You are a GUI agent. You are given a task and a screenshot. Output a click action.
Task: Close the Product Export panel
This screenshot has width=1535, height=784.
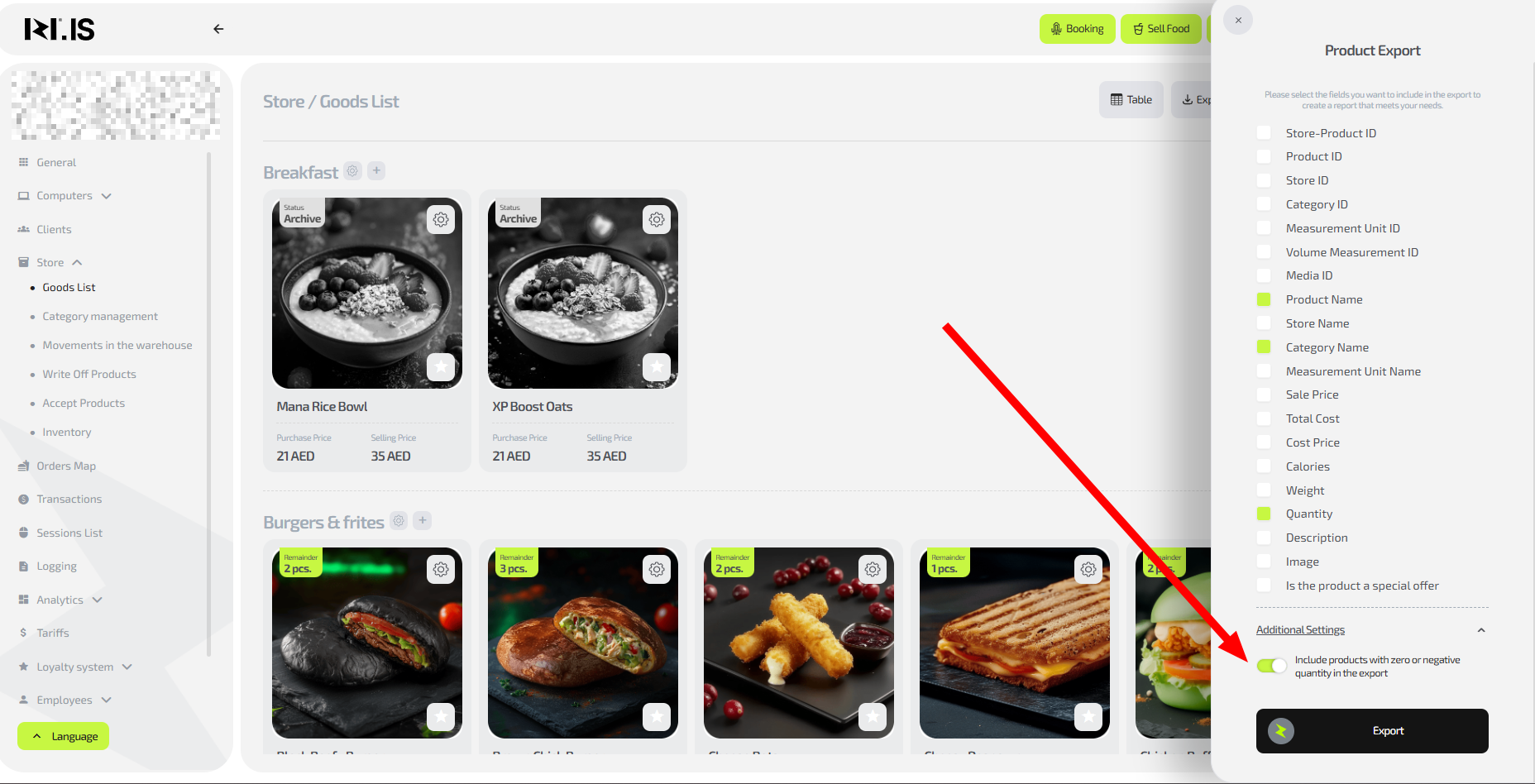click(x=1238, y=20)
